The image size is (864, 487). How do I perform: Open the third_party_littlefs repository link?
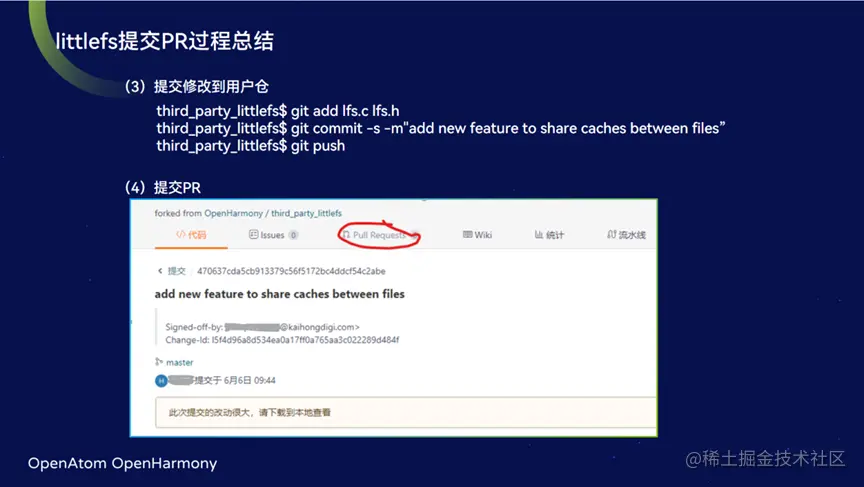pyautogui.click(x=306, y=213)
